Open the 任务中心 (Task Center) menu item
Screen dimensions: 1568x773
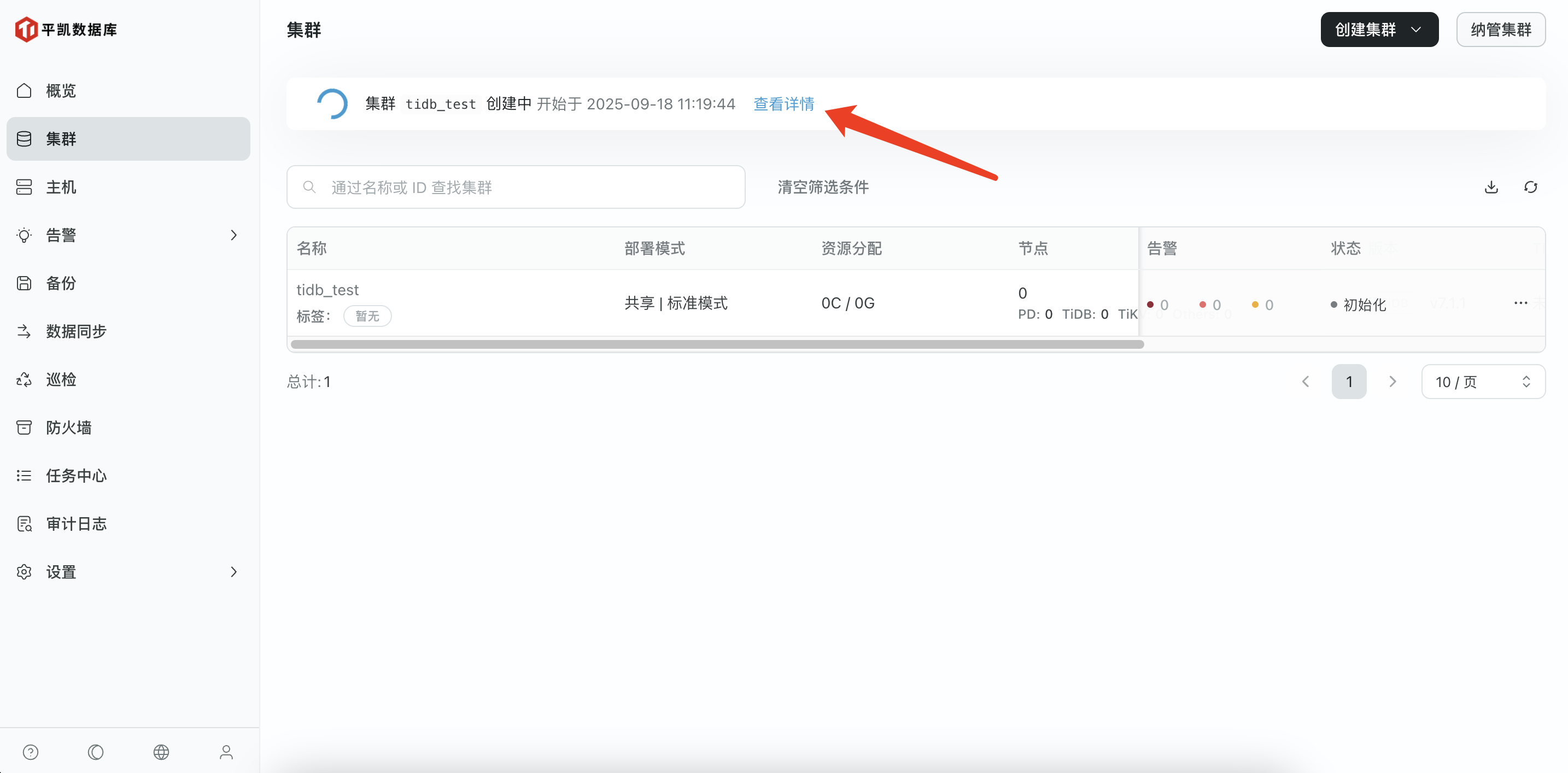click(75, 476)
